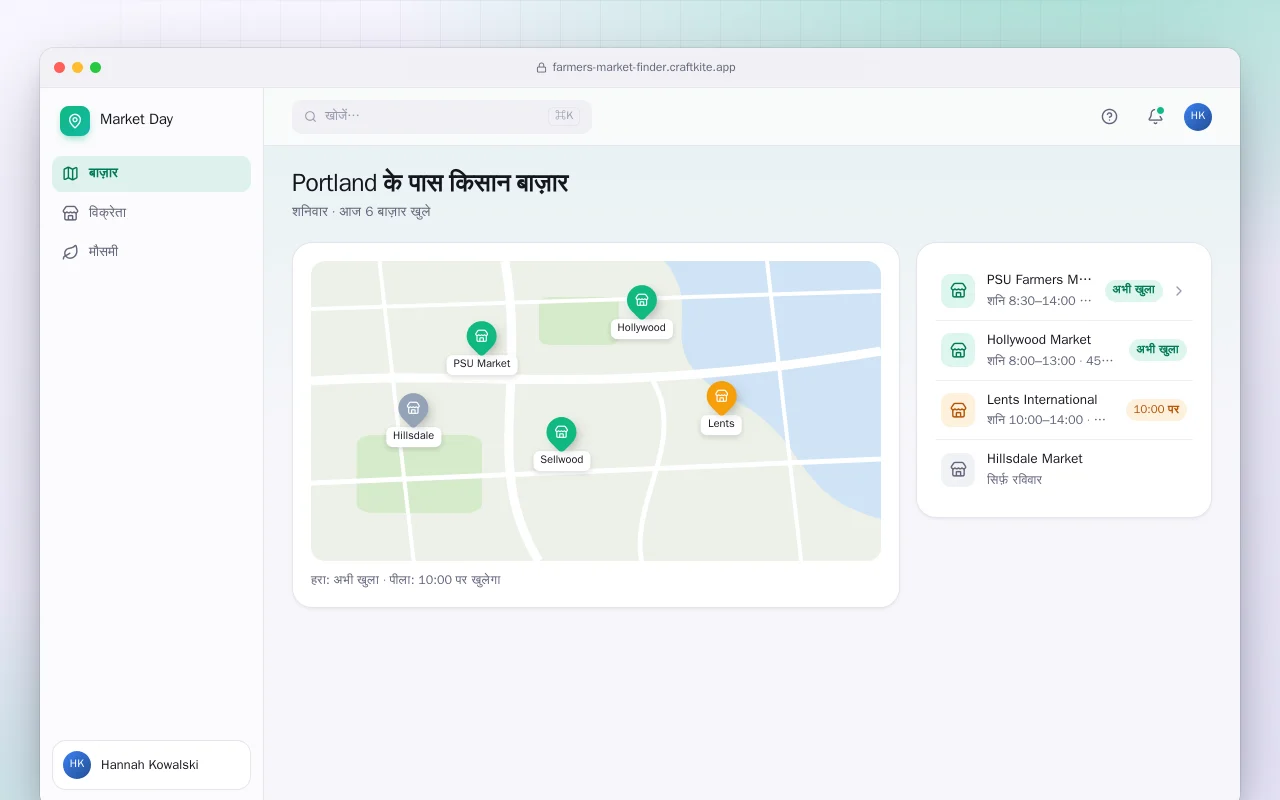Viewport: 1280px width, 800px height.
Task: Select the Sellwood map pin
Action: point(561,434)
